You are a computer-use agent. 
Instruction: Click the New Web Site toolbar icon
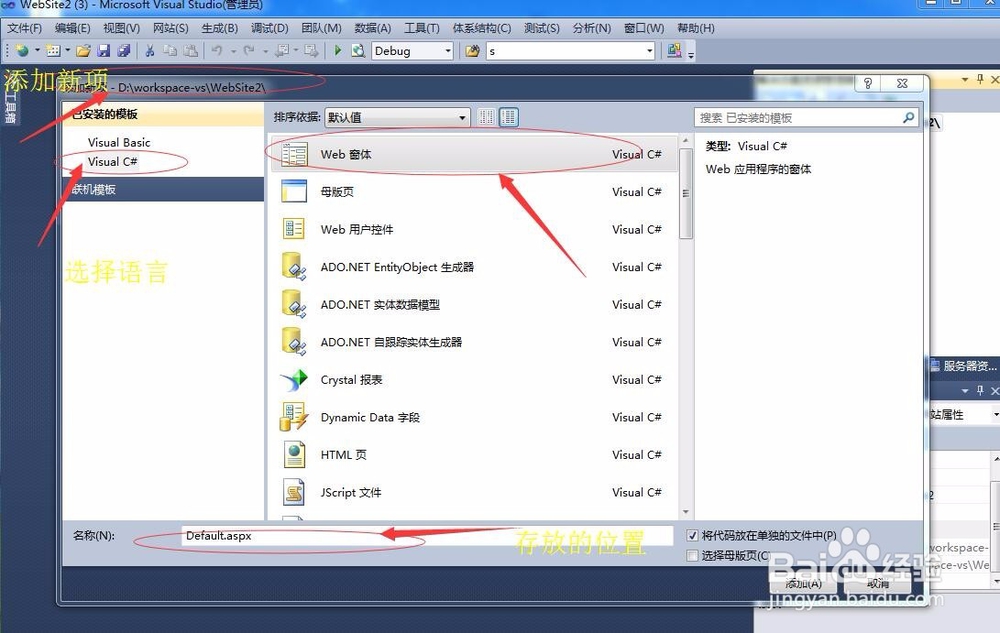pos(23,50)
